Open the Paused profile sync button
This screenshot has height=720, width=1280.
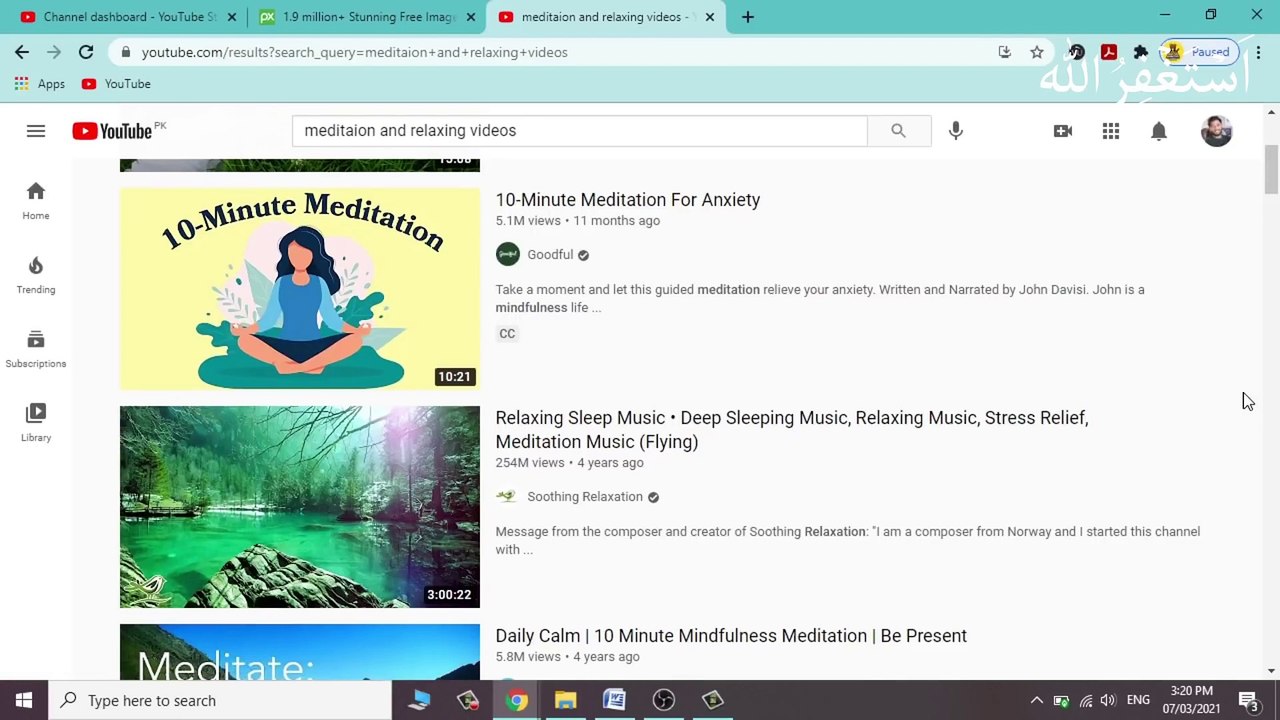(x=1199, y=52)
